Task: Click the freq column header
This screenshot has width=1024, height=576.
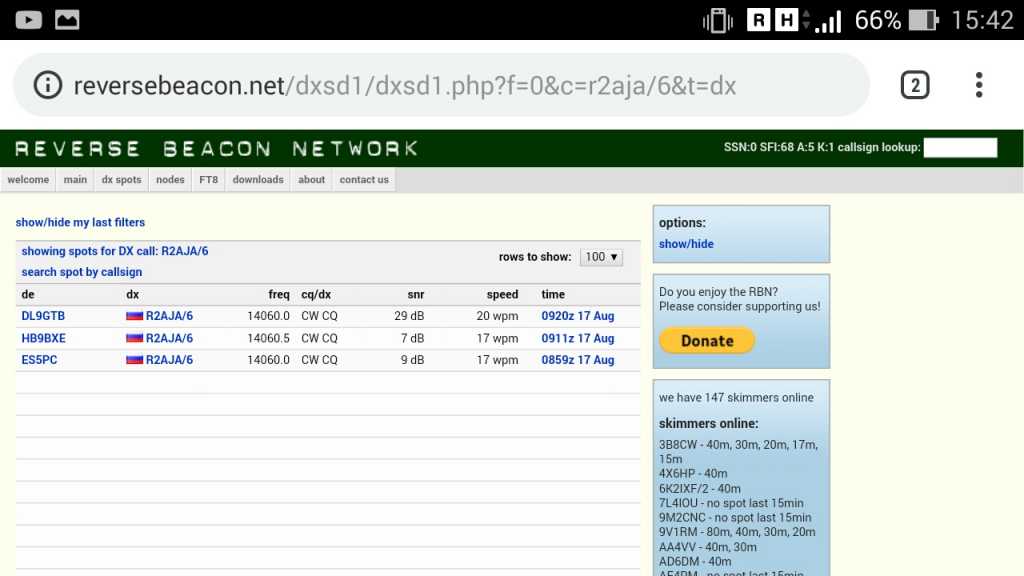Action: click(279, 295)
